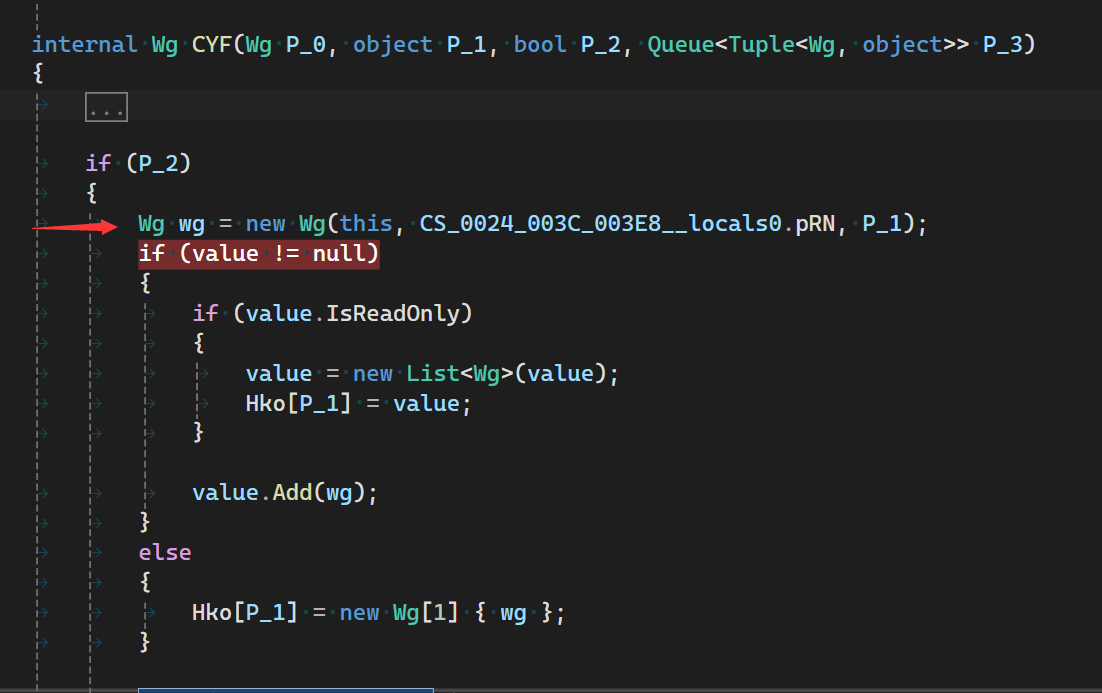This screenshot has height=693, width=1102.
Task: Click the 'this' keyword in constructor call
Action: pos(366,224)
